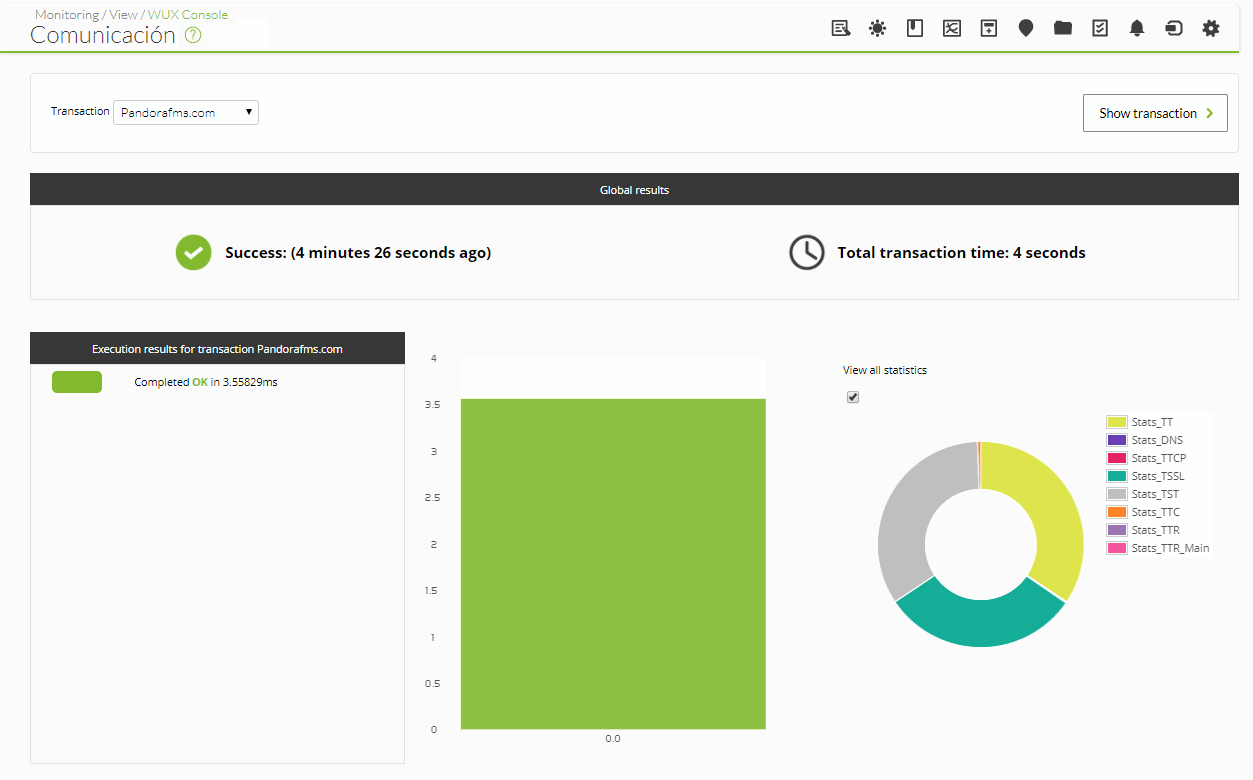The height and width of the screenshot is (780, 1253).
Task: Open the map pin location icon
Action: tap(1026, 28)
